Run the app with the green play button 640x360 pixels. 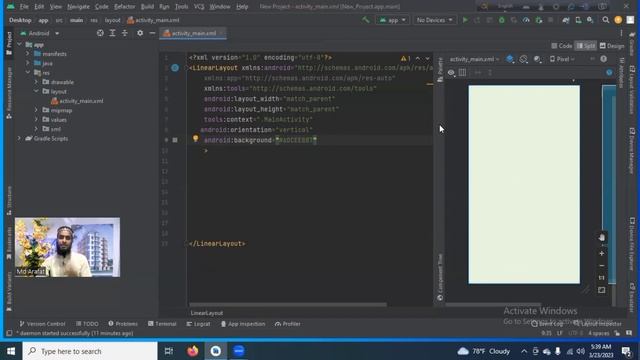pyautogui.click(x=465, y=20)
